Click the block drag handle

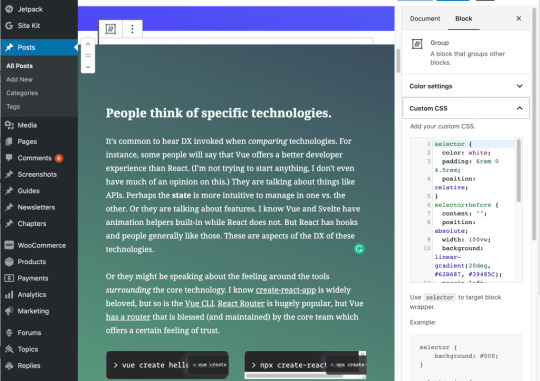[x=88, y=55]
